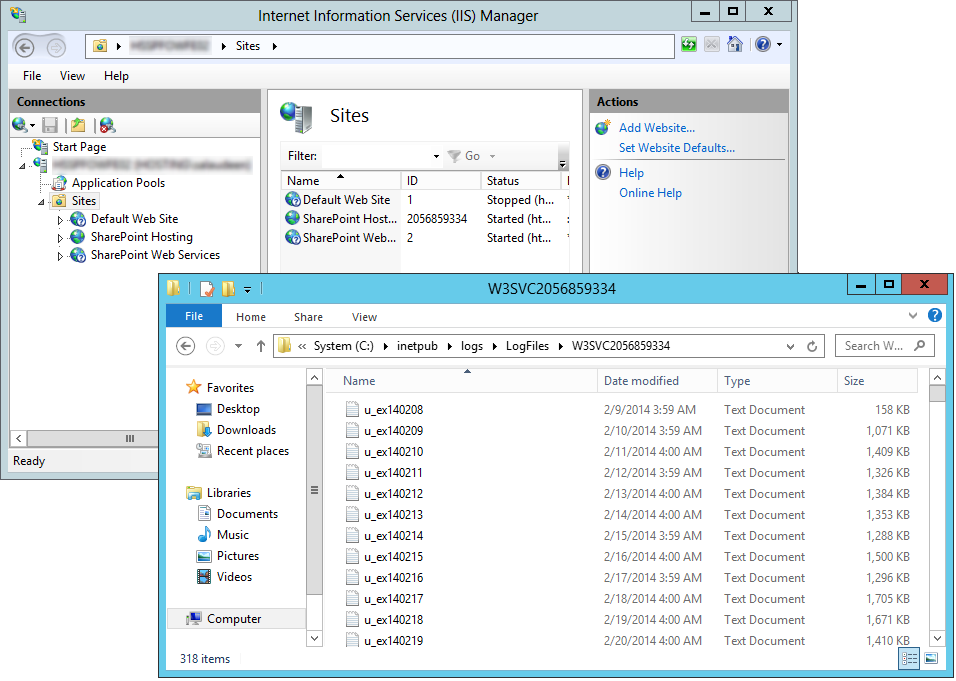This screenshot has width=956, height=681.
Task: Select Music under Libraries
Action: [233, 535]
